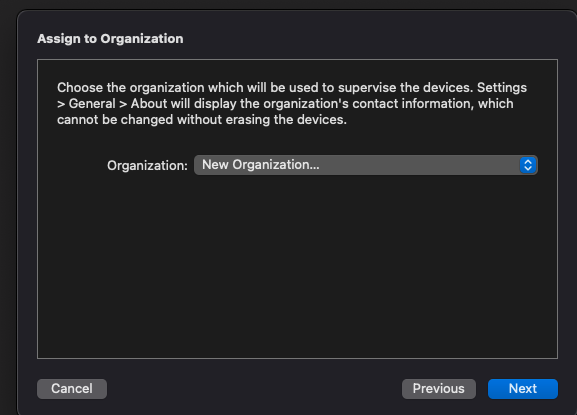Choose a different organization from the popup

click(x=366, y=165)
